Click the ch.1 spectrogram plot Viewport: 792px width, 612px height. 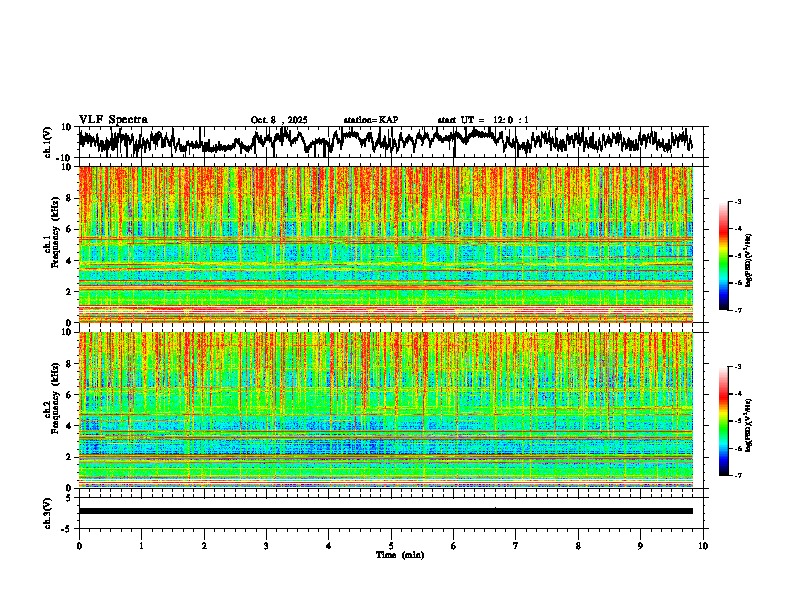385,244
